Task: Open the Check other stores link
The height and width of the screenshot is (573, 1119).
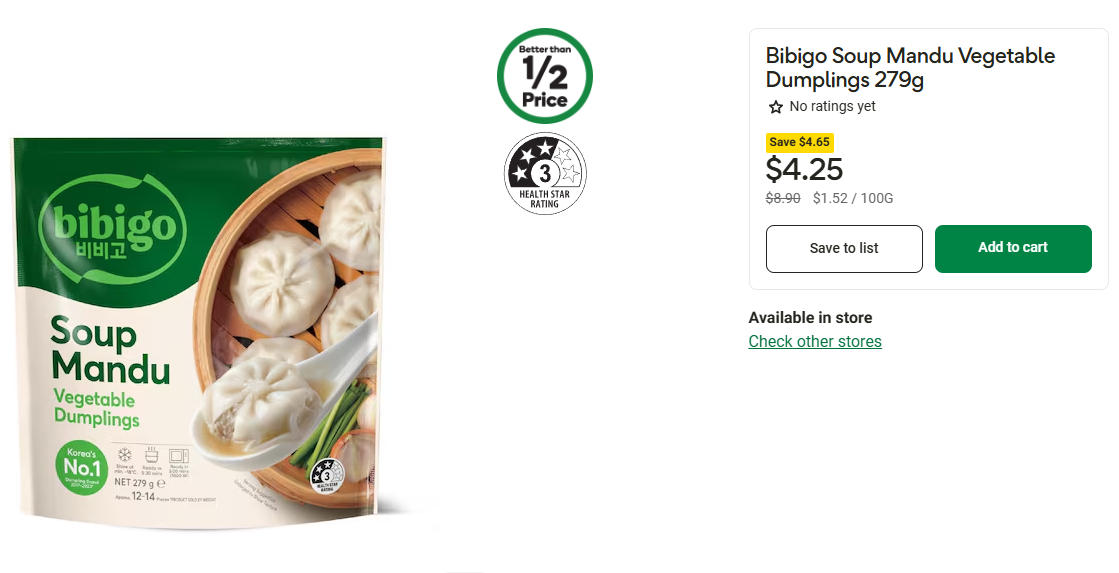Action: pos(815,341)
